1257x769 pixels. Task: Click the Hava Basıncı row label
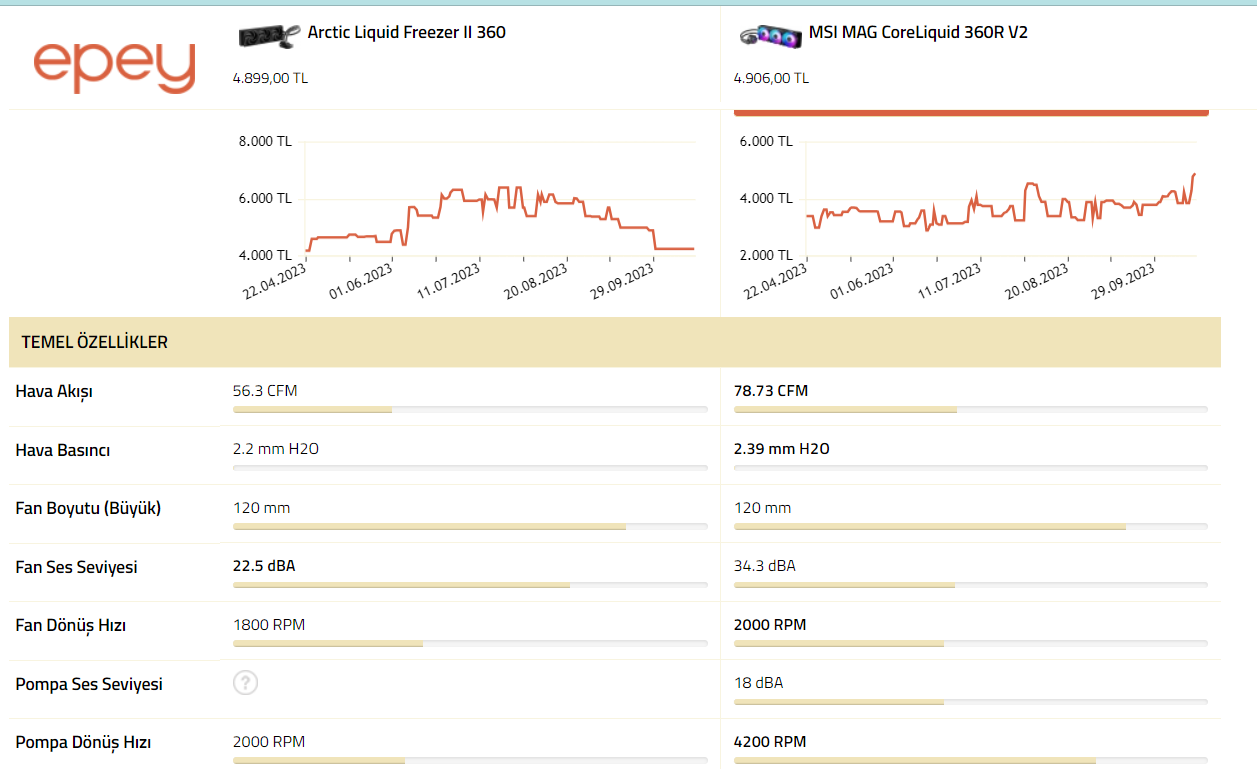[x=63, y=450]
